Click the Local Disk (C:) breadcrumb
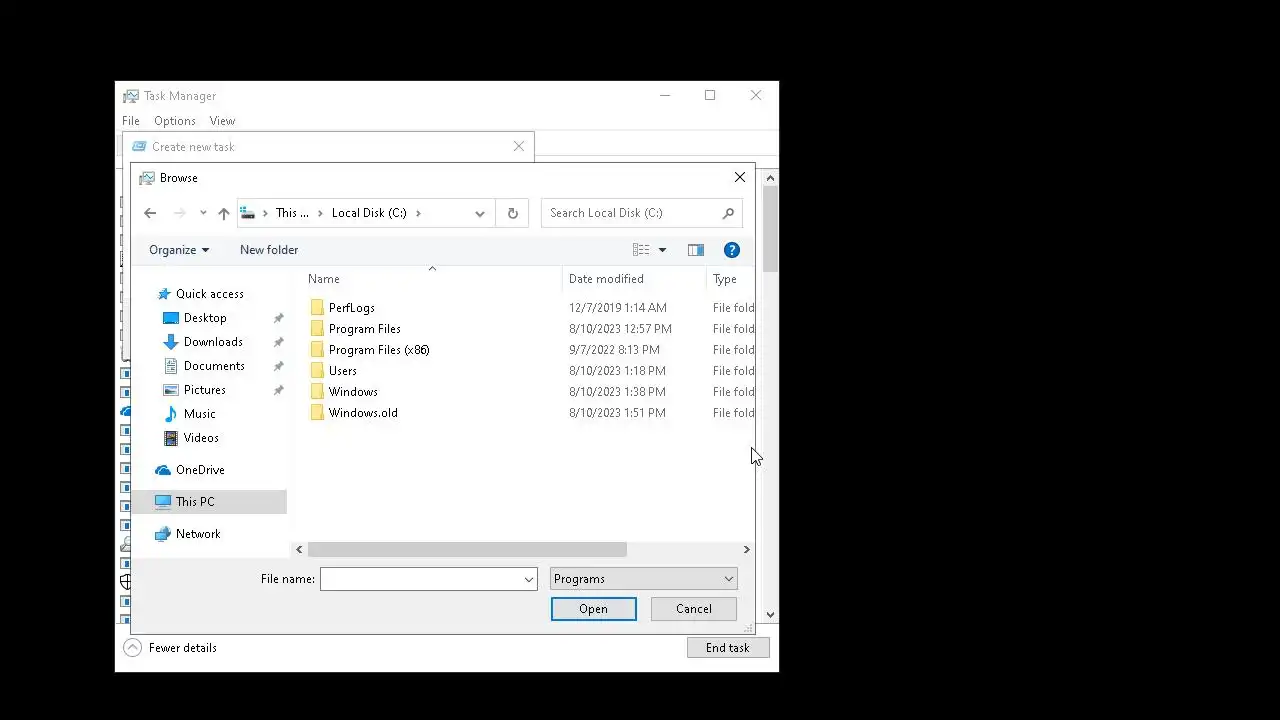This screenshot has height=720, width=1280. tap(369, 213)
